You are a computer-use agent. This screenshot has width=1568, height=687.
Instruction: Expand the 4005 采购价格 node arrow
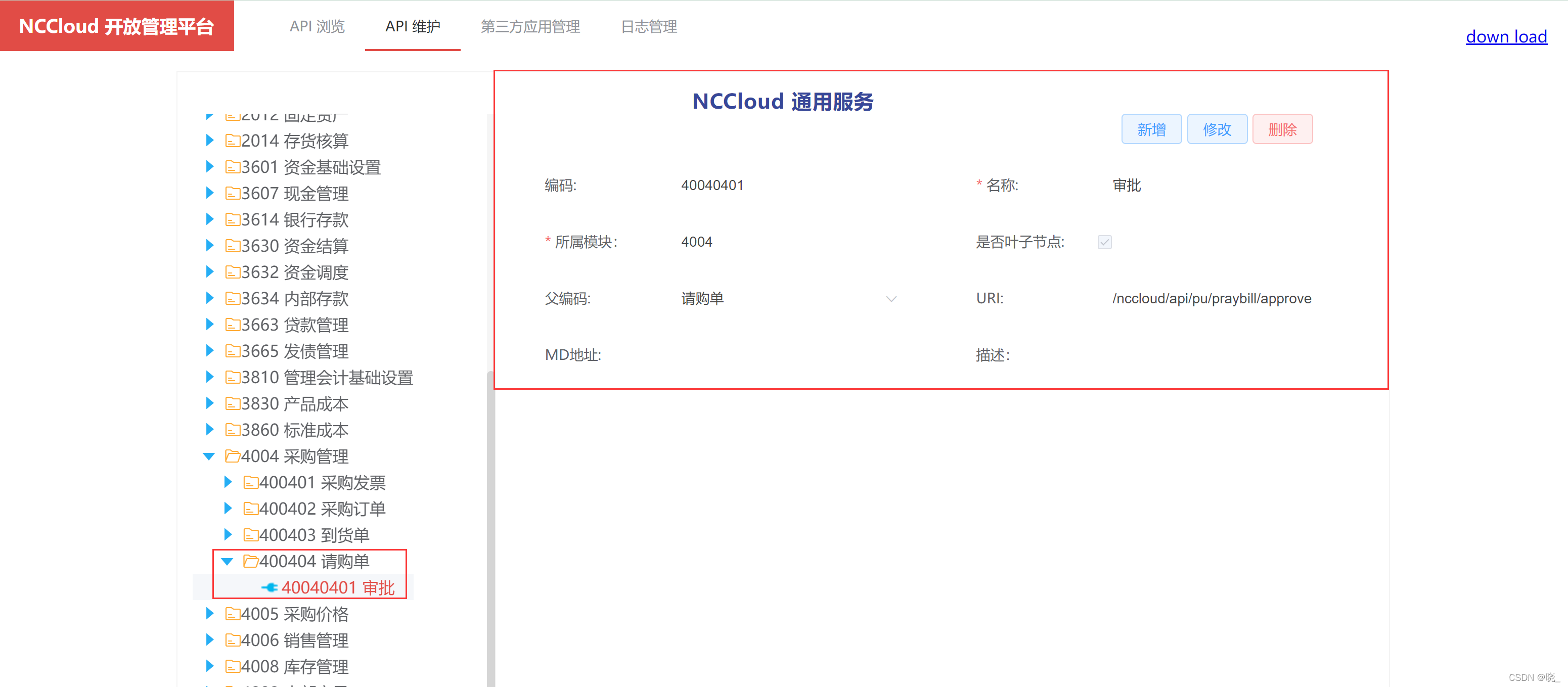(209, 614)
